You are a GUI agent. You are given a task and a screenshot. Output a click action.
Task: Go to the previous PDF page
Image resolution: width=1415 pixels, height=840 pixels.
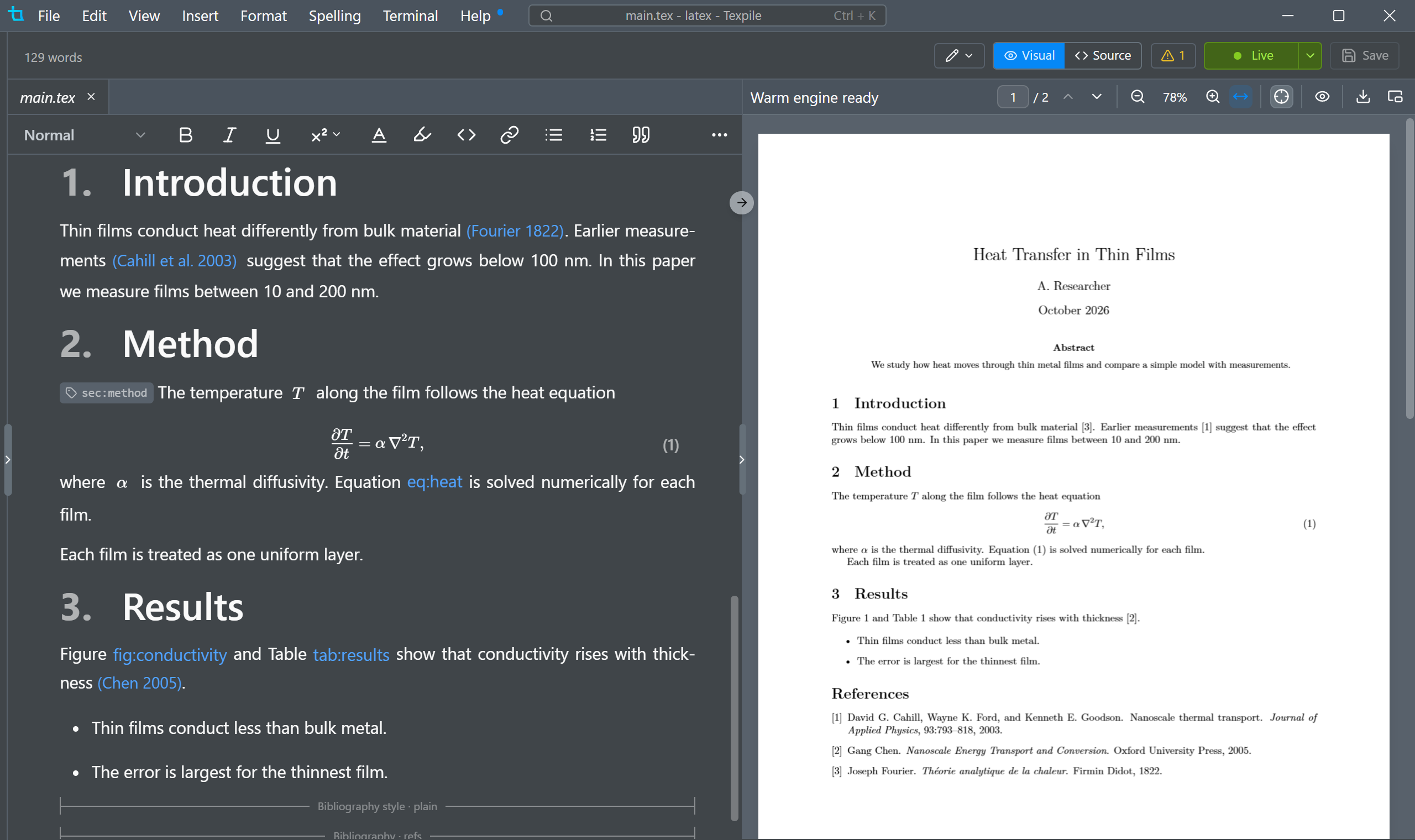[x=1067, y=97]
